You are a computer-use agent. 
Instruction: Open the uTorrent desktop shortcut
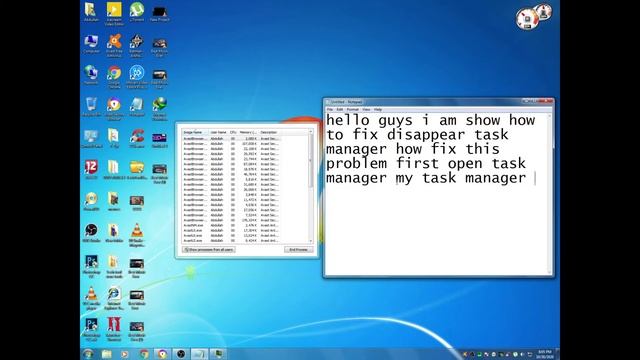point(137,11)
